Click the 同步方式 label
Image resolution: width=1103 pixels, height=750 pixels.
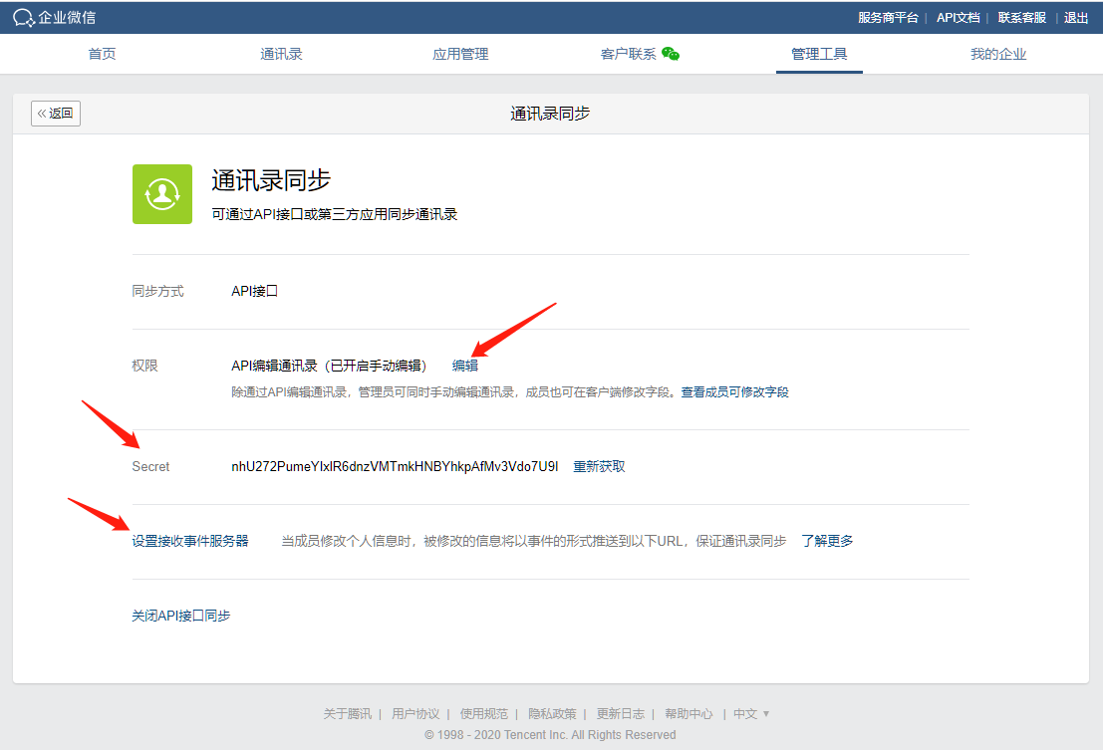[x=158, y=291]
